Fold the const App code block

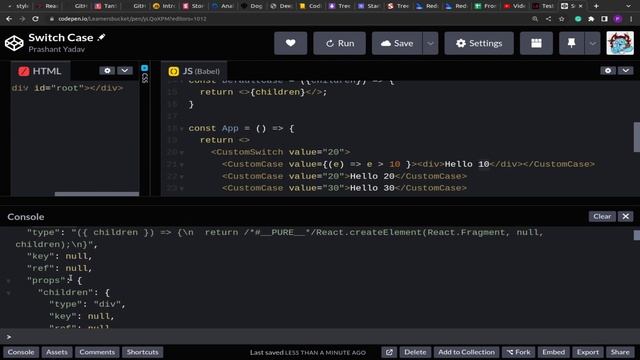click(181, 129)
